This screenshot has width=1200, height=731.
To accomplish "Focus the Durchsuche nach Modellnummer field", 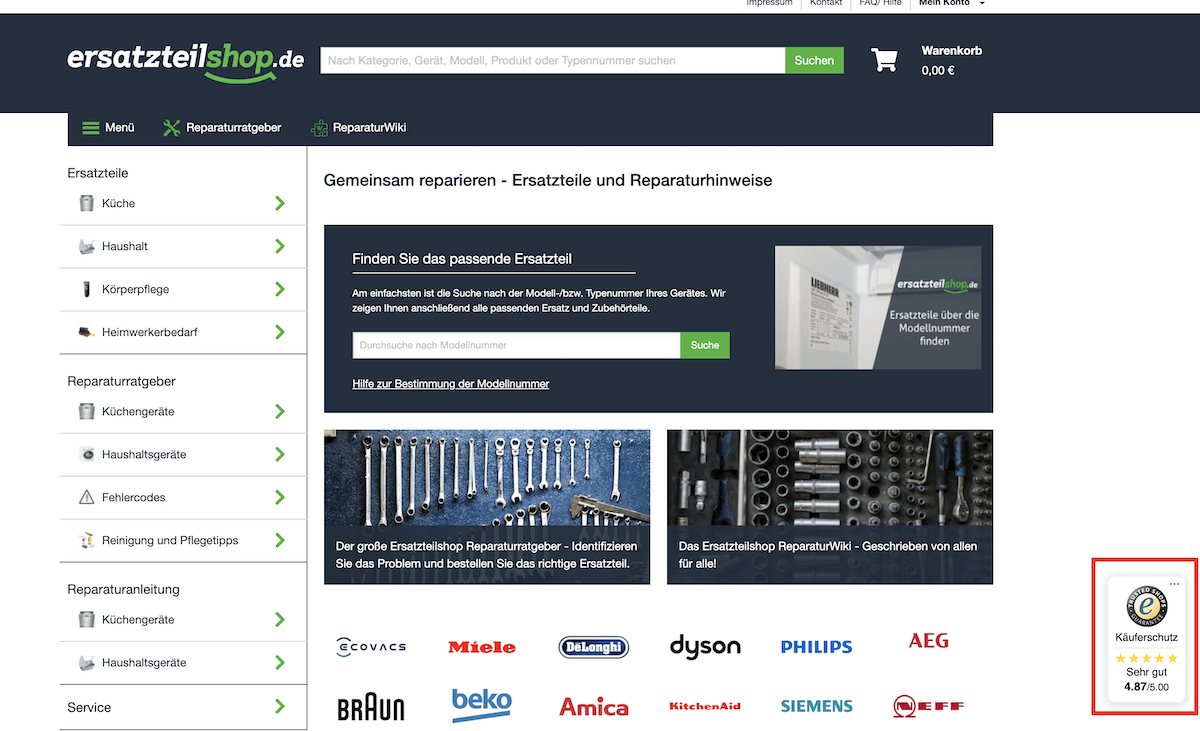I will (x=516, y=345).
